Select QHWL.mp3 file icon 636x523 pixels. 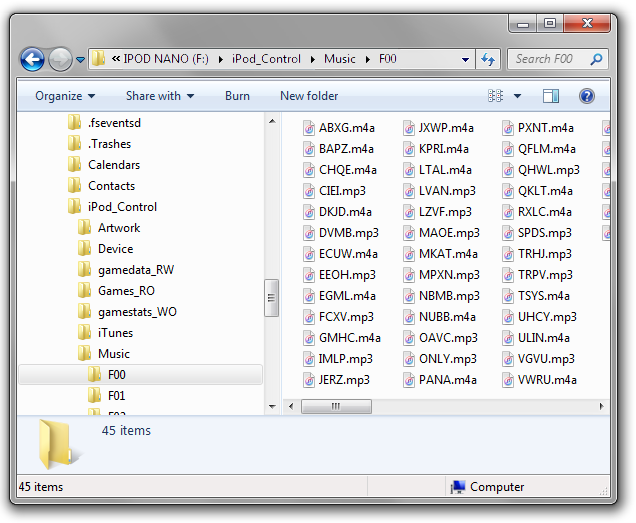tap(508, 170)
